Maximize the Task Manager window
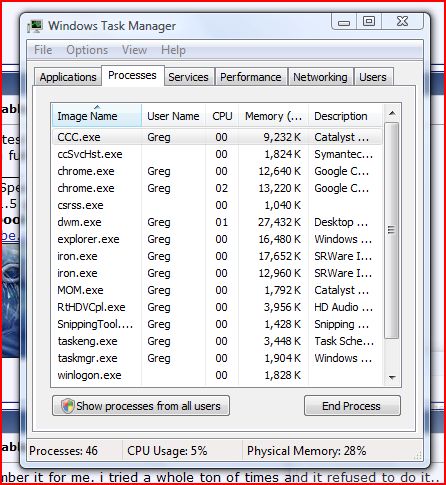 (369, 22)
